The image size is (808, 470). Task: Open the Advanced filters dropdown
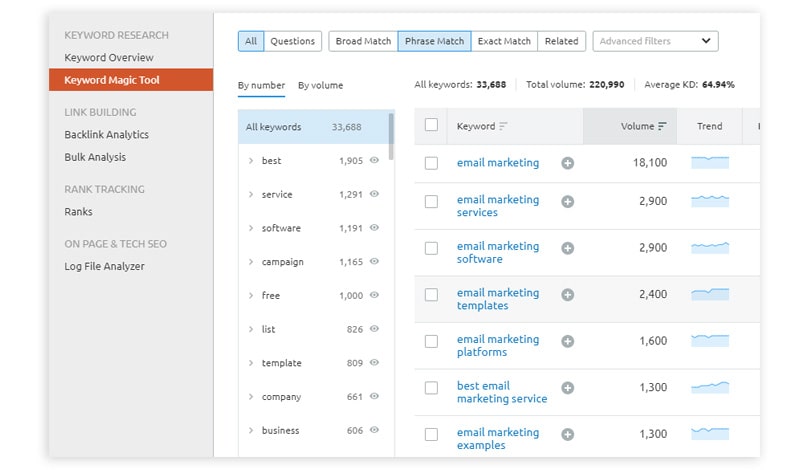click(x=655, y=41)
